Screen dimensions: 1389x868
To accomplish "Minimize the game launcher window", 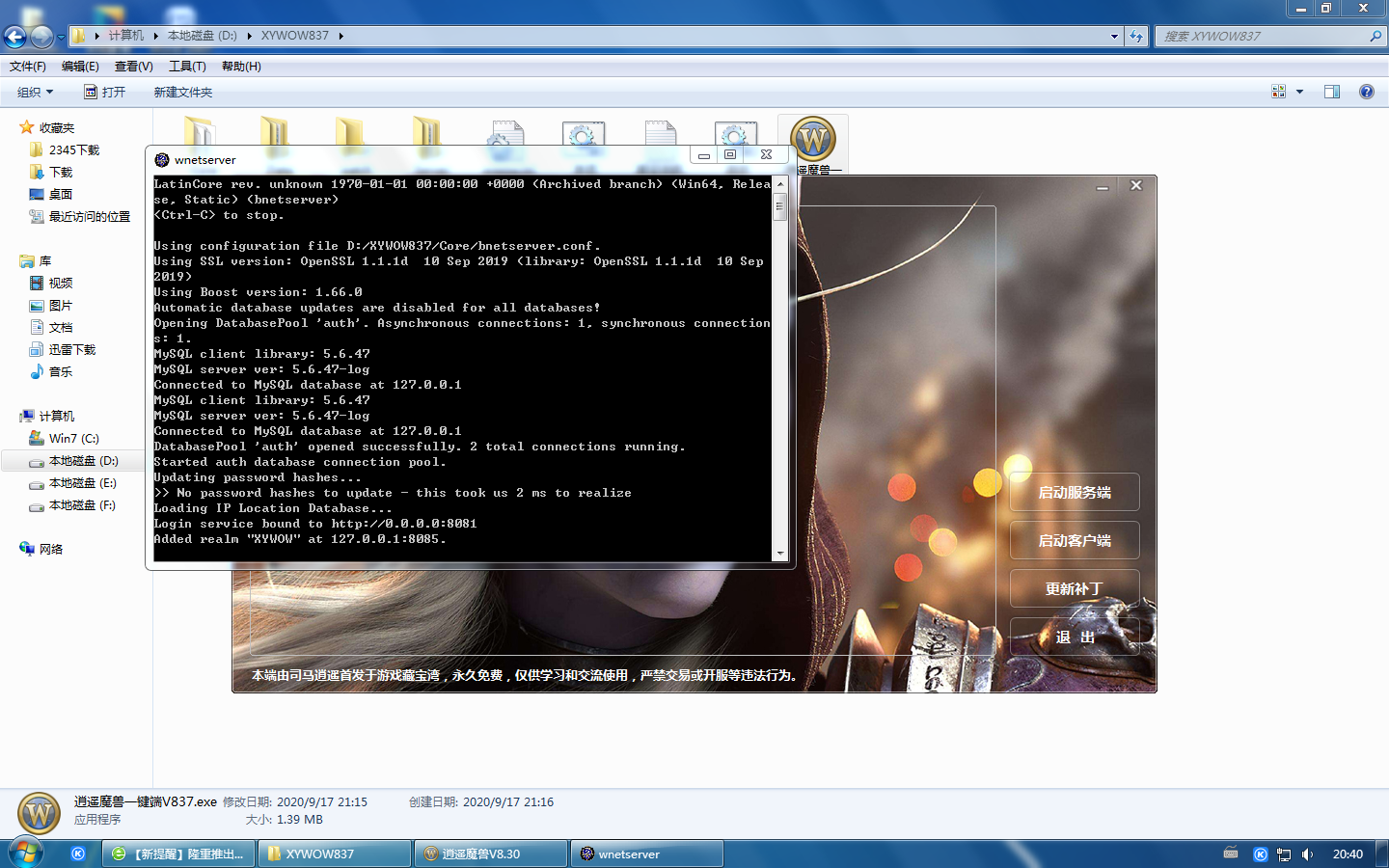I will (1102, 187).
